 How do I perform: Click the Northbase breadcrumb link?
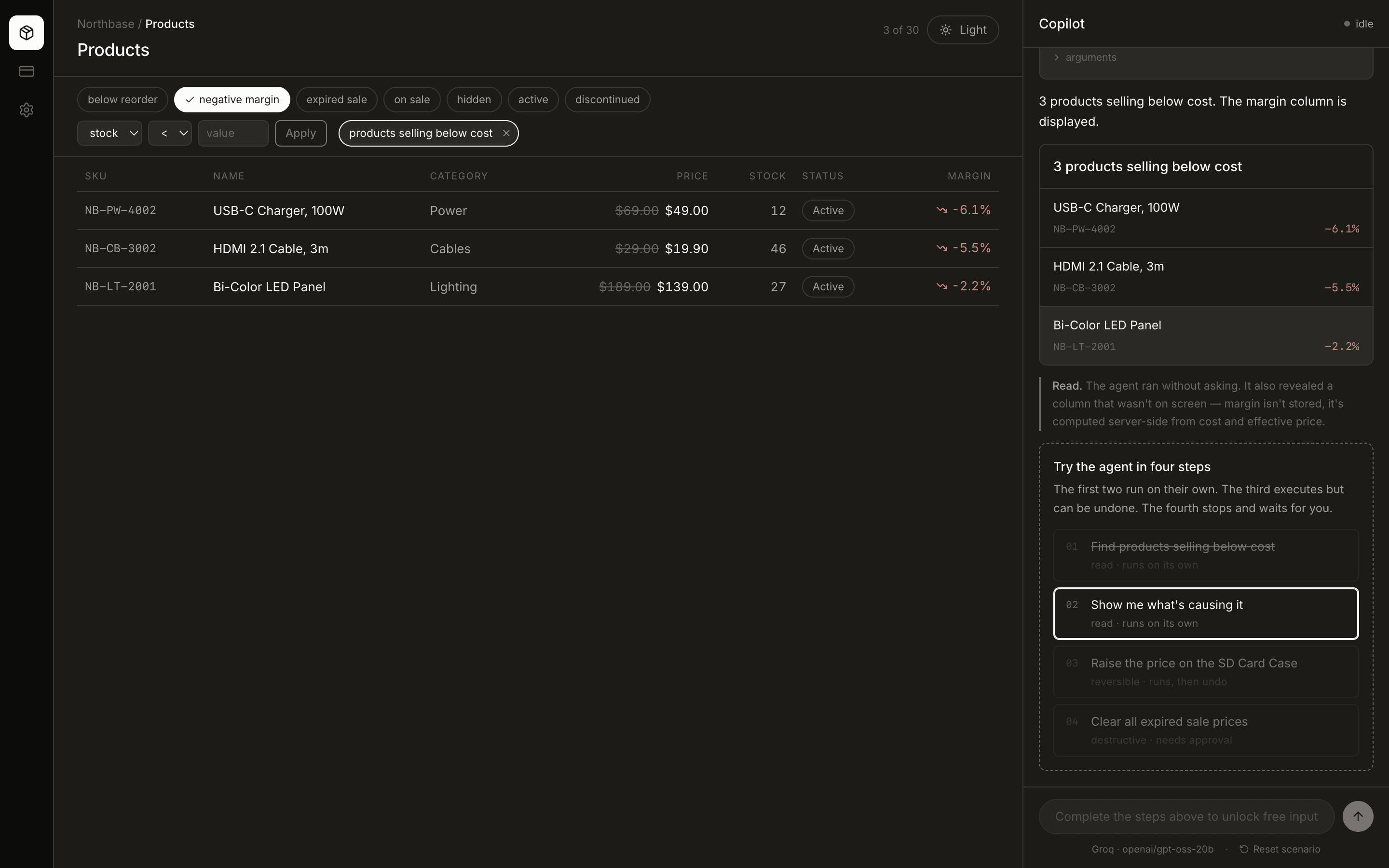pos(106,24)
